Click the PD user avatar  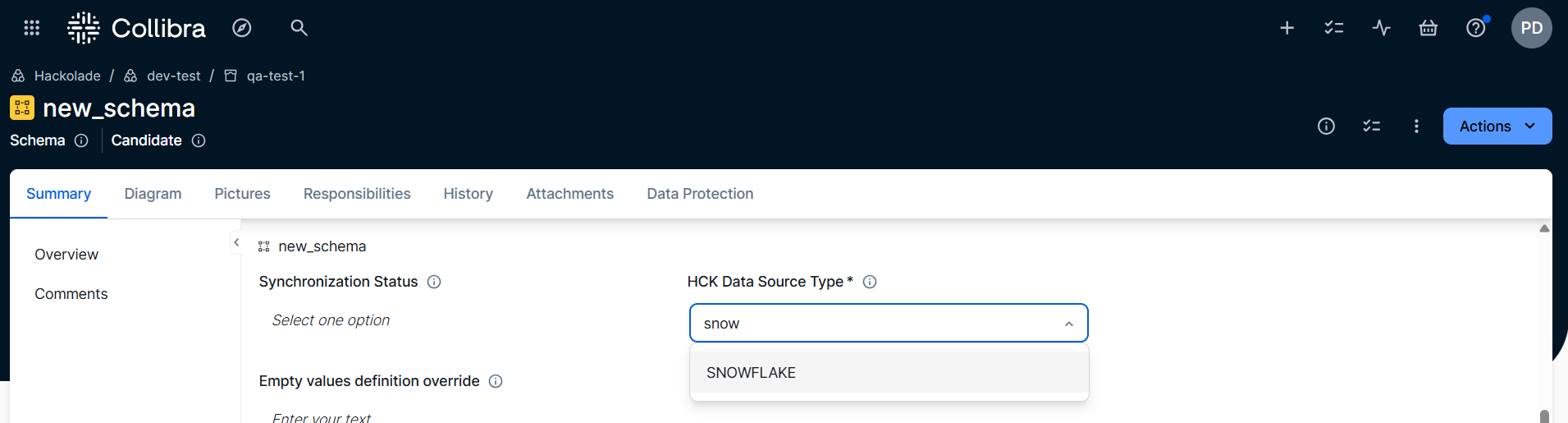point(1531,28)
